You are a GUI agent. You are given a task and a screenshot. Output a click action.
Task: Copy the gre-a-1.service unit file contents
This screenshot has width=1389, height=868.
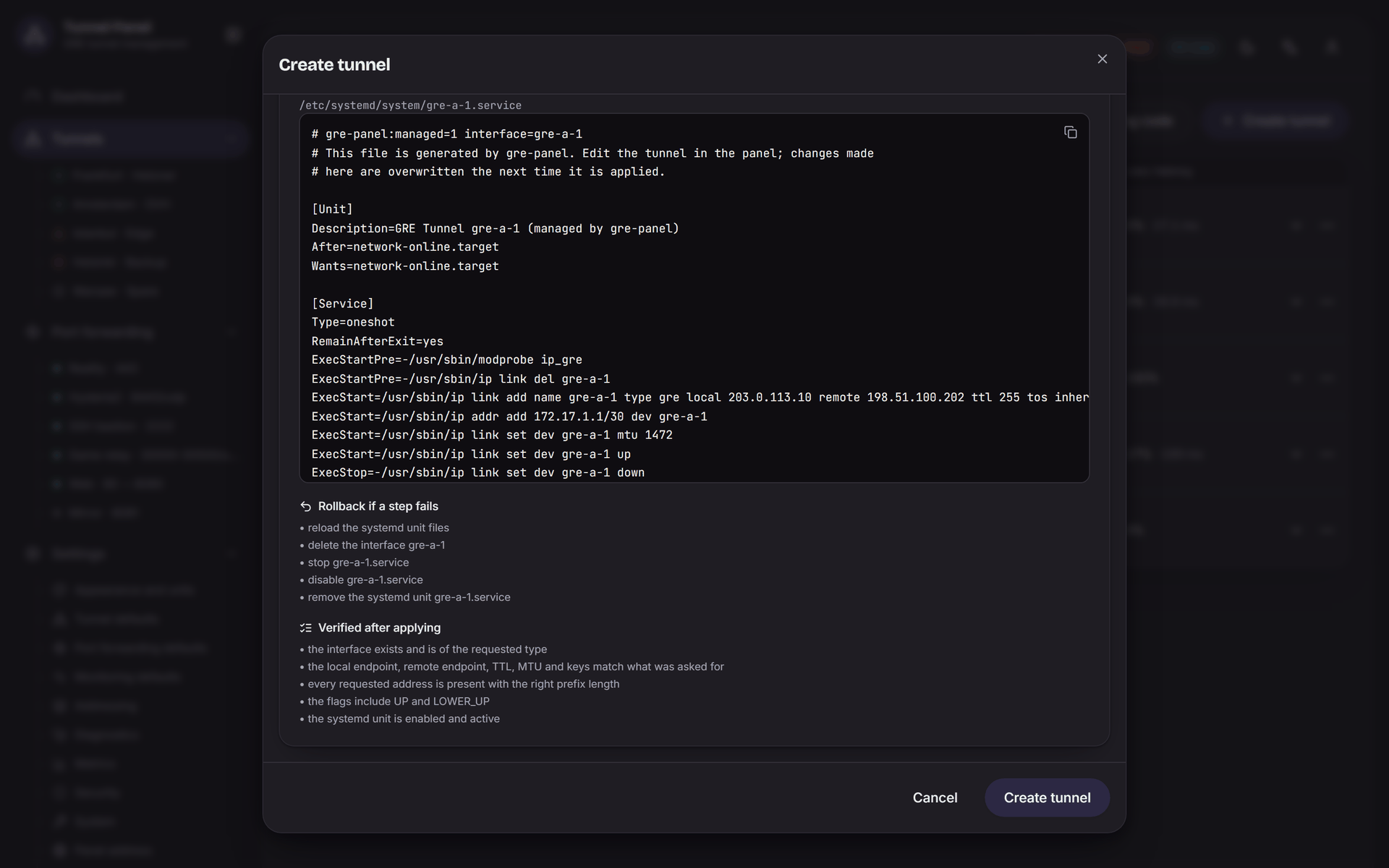[1070, 132]
